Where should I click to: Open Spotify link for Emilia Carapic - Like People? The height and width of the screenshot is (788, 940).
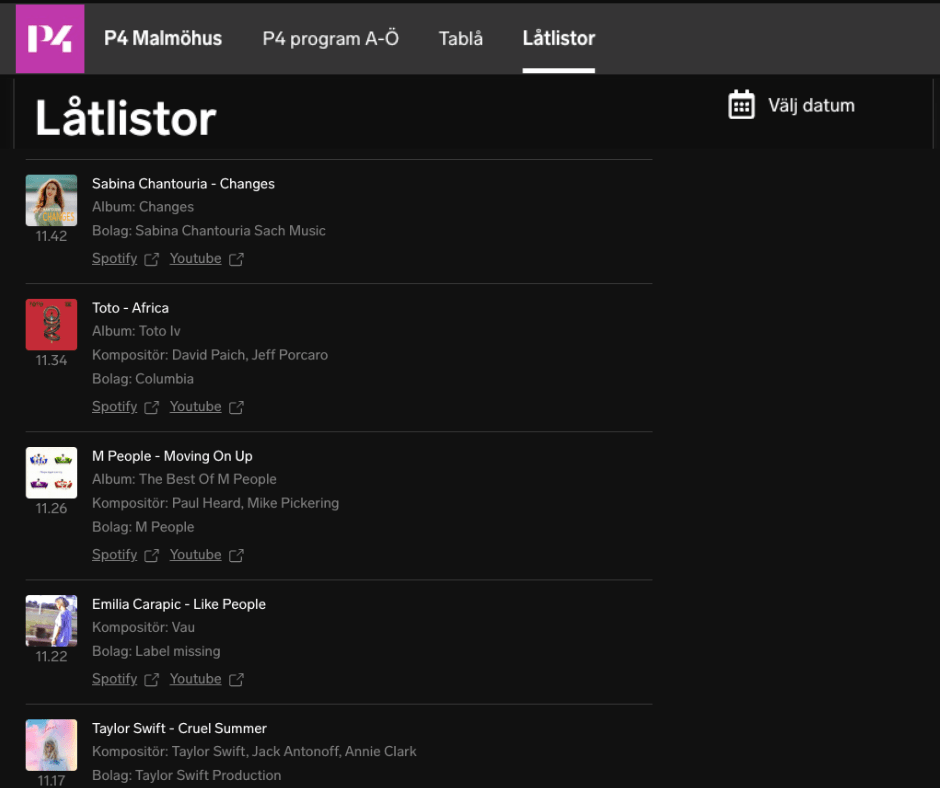click(114, 679)
